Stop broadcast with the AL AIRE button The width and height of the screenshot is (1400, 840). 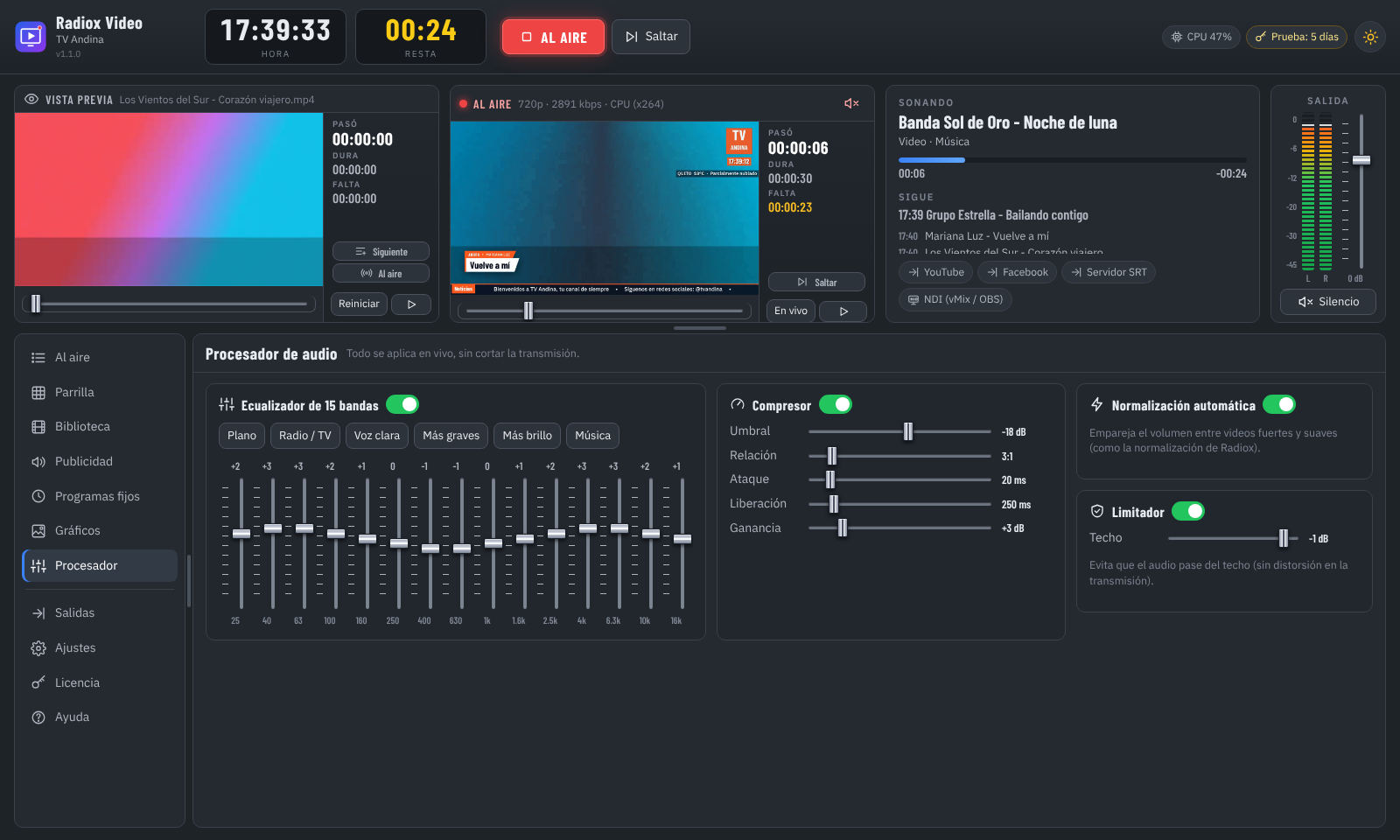click(553, 37)
